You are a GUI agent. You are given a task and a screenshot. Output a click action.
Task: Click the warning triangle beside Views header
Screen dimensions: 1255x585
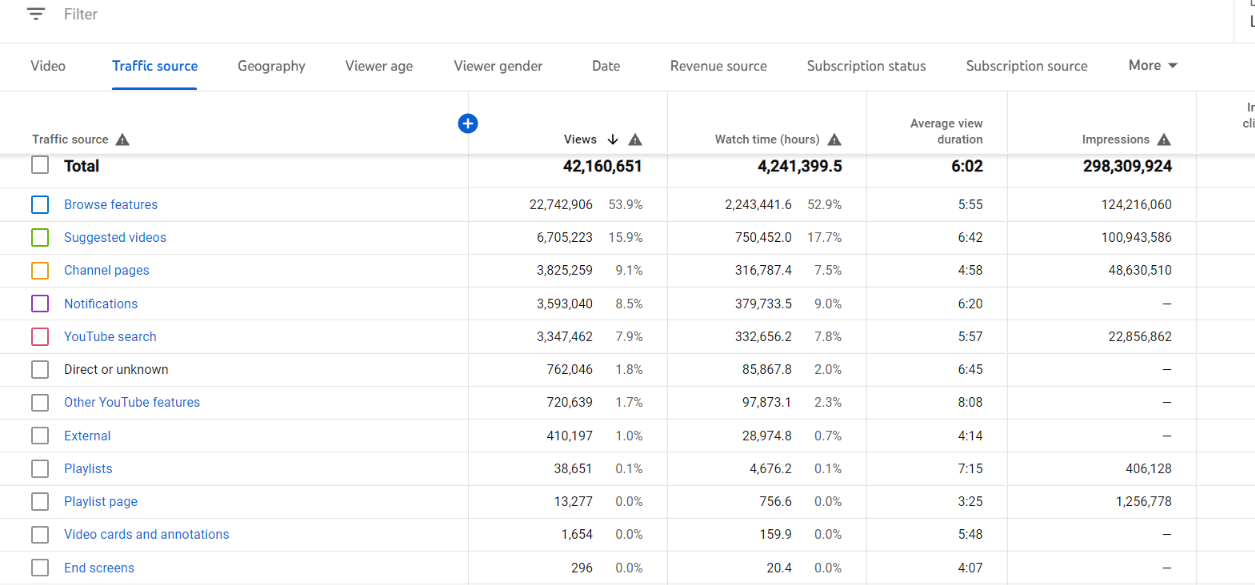[635, 140]
